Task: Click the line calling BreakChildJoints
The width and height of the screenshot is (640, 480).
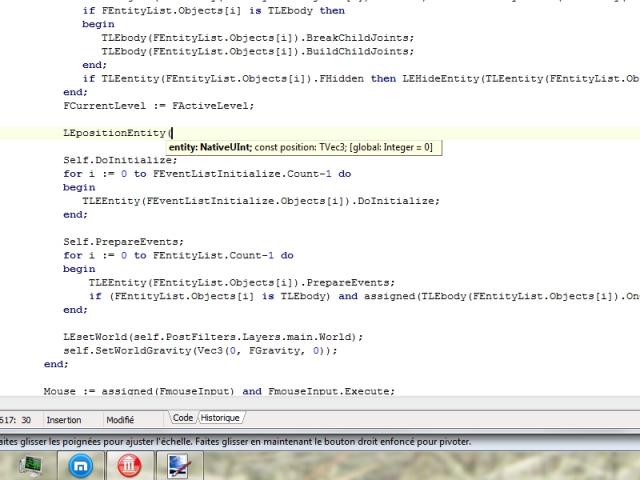Action: [258, 38]
